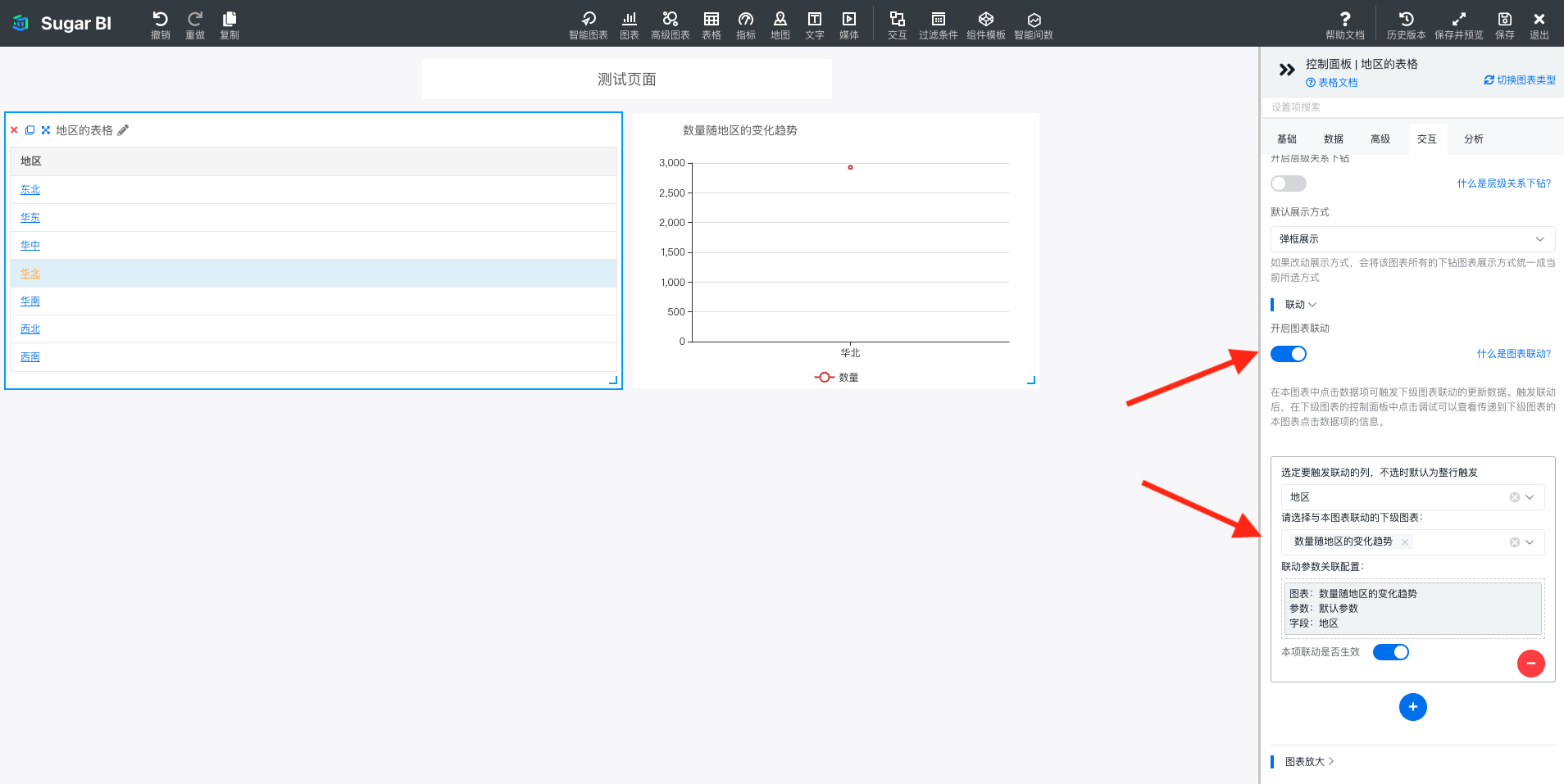
Task: Toggle 本项联动是否生效 switch
Action: tap(1391, 652)
